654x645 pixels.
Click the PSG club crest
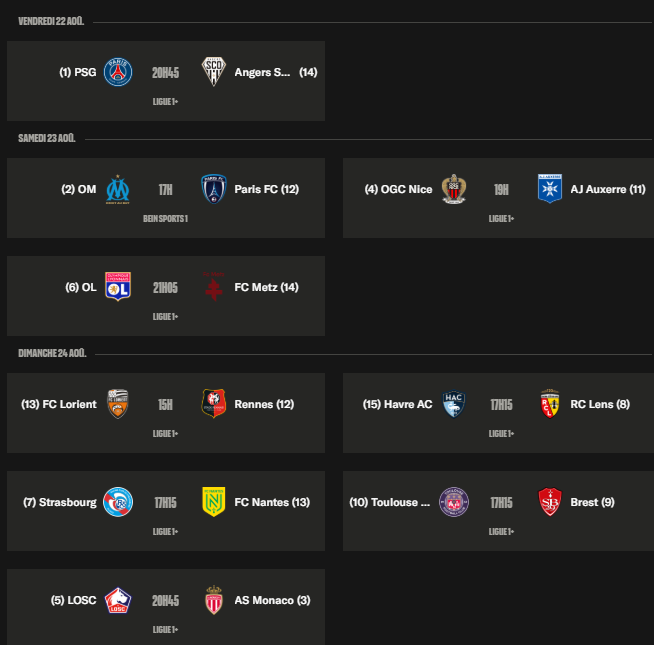(118, 72)
